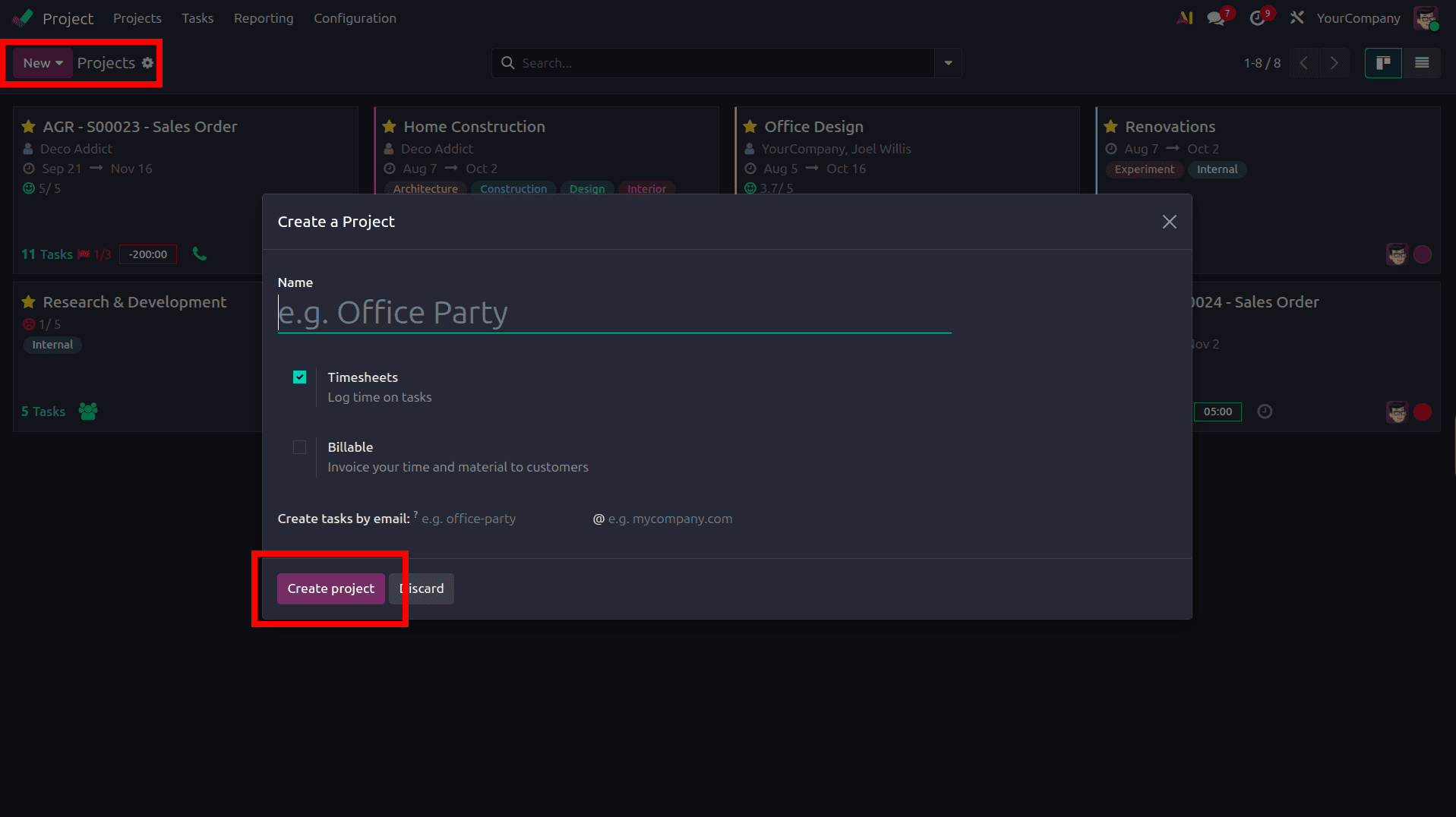Open the Configuration menu

click(x=355, y=18)
